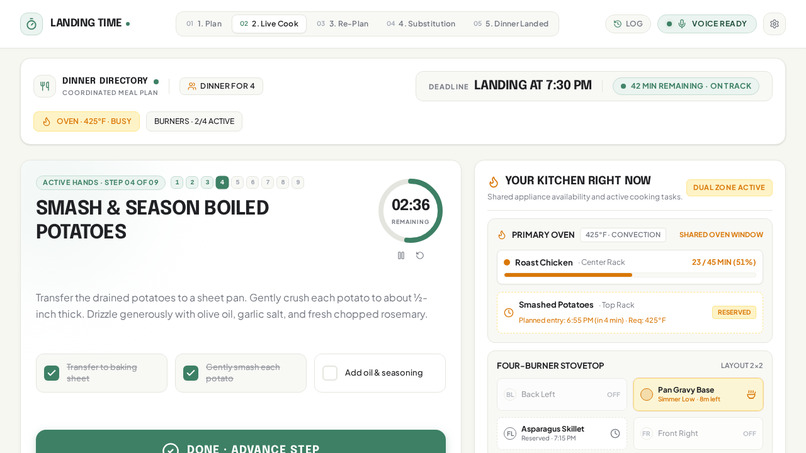This screenshot has height=453, width=806.
Task: Click the Shared Oven Window label
Action: pos(721,234)
